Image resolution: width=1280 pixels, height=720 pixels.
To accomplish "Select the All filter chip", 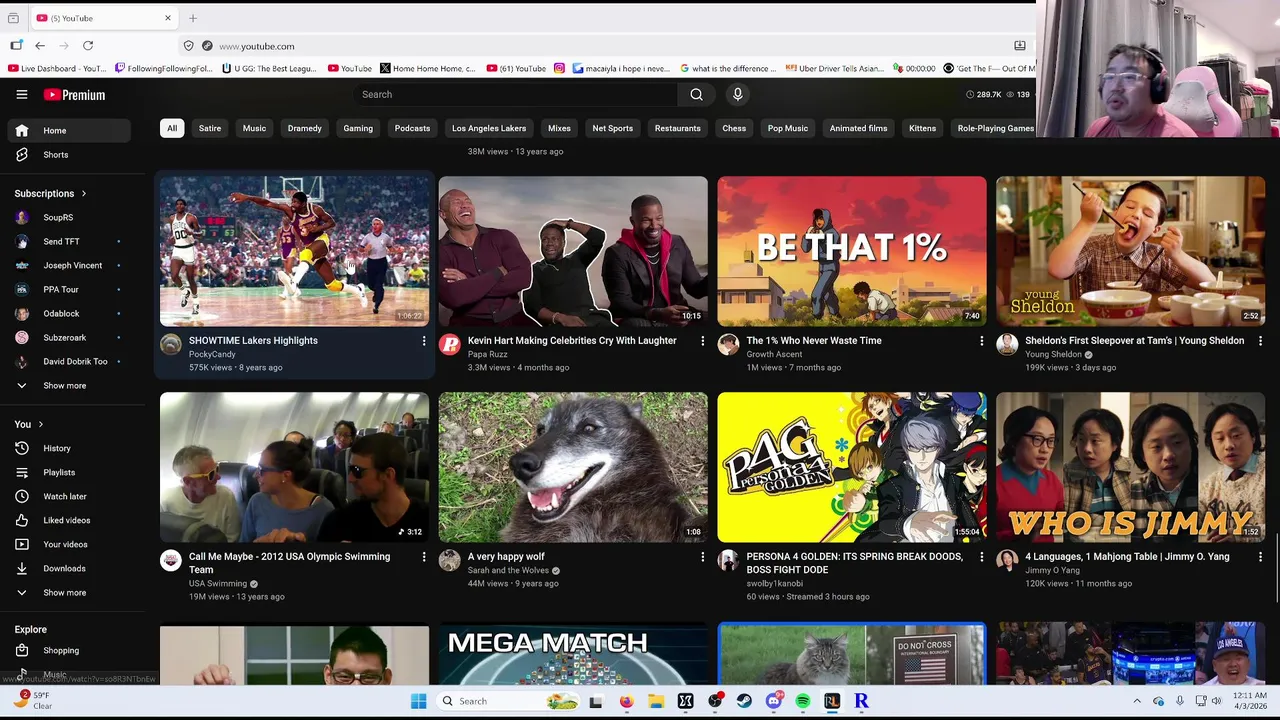I will (x=172, y=128).
